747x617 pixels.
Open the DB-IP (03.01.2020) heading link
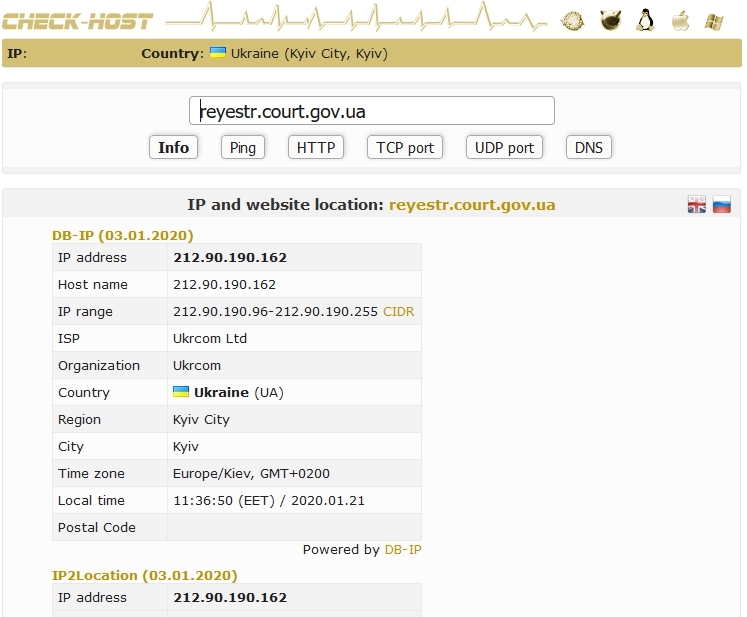pyautogui.click(x=122, y=235)
